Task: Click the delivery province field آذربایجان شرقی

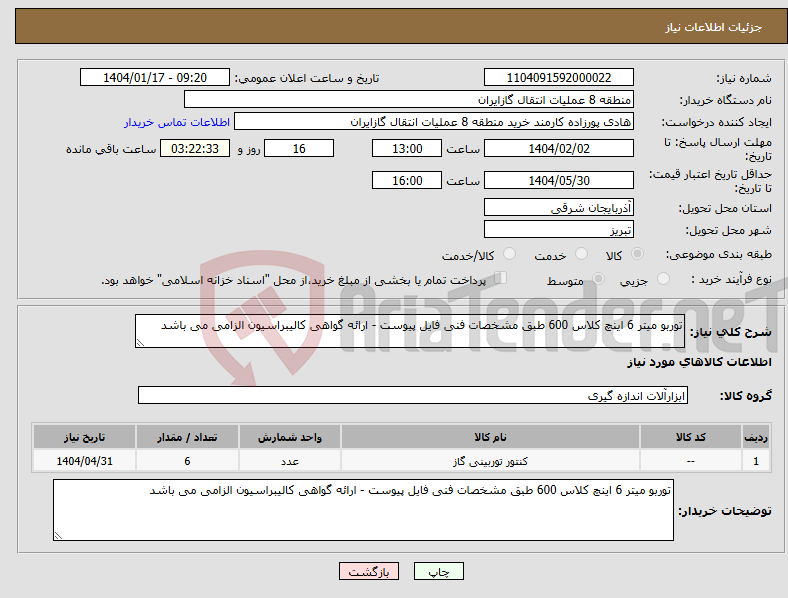Action: click(x=559, y=207)
